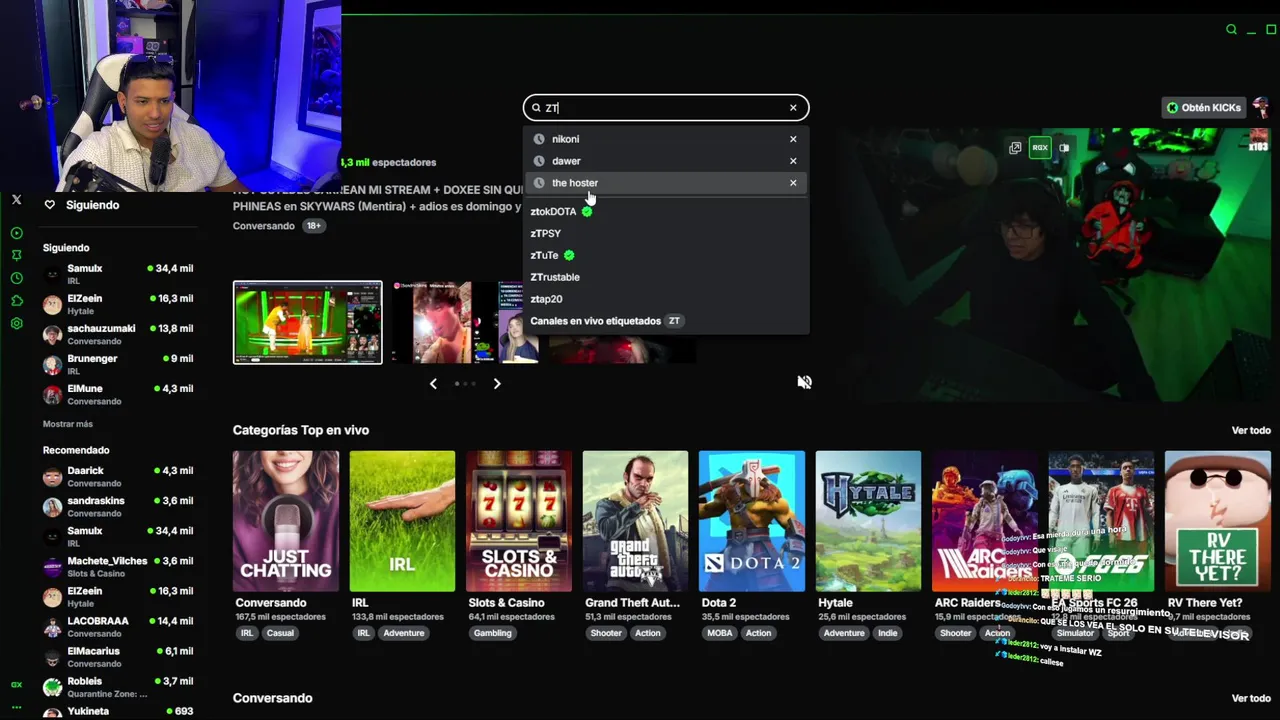Select the first featured stream thumbnail
The width and height of the screenshot is (1280, 720).
point(307,323)
